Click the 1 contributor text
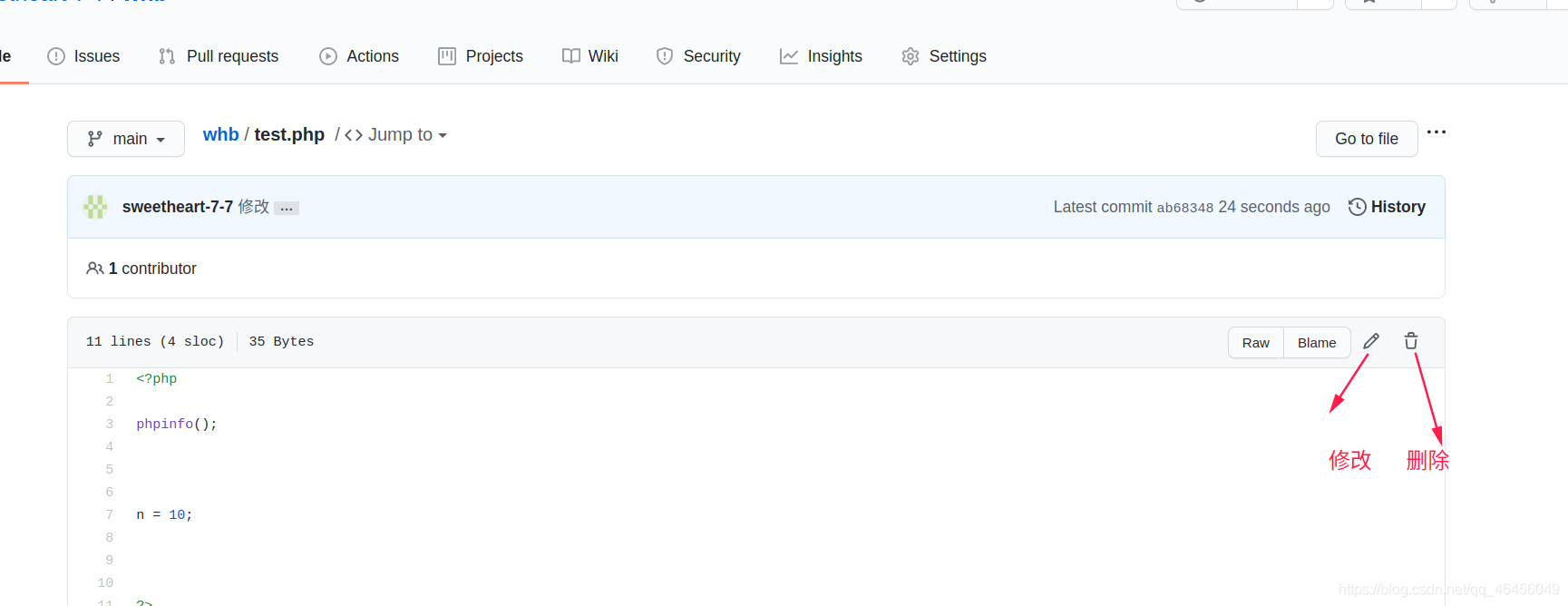Viewport: 1568px width, 606px height. tap(152, 269)
